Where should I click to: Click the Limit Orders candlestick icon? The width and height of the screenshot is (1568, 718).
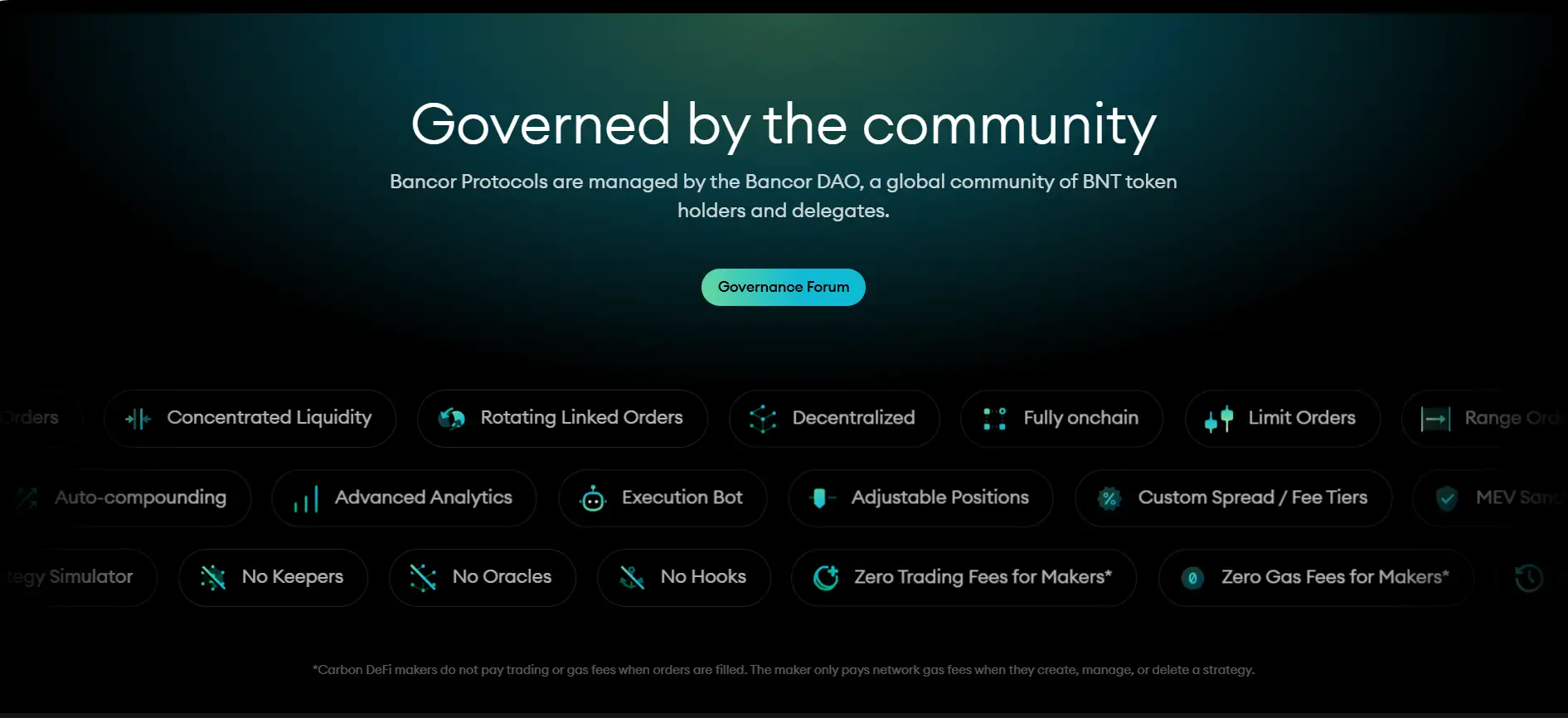(1219, 419)
